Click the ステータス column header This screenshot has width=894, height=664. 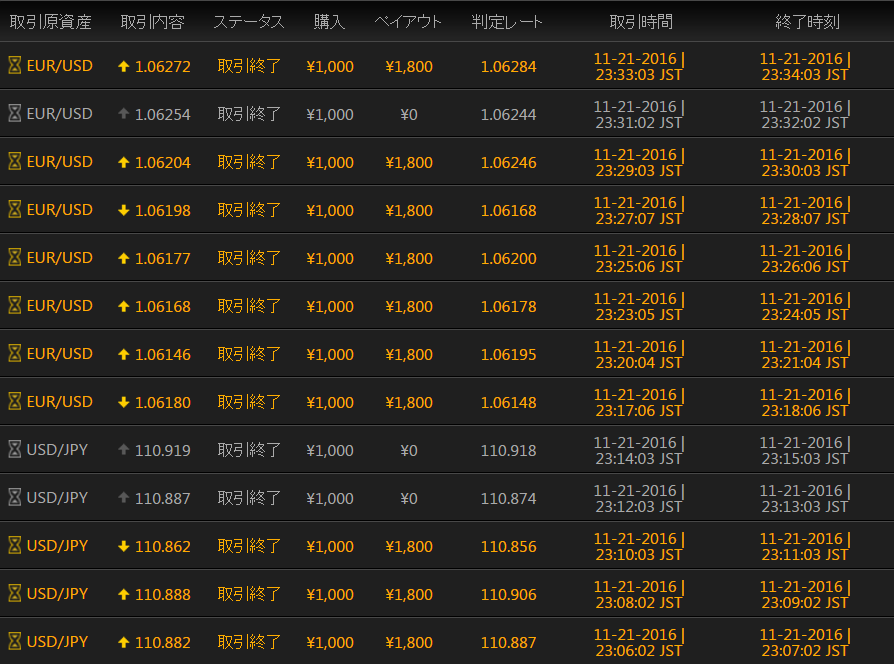point(249,22)
